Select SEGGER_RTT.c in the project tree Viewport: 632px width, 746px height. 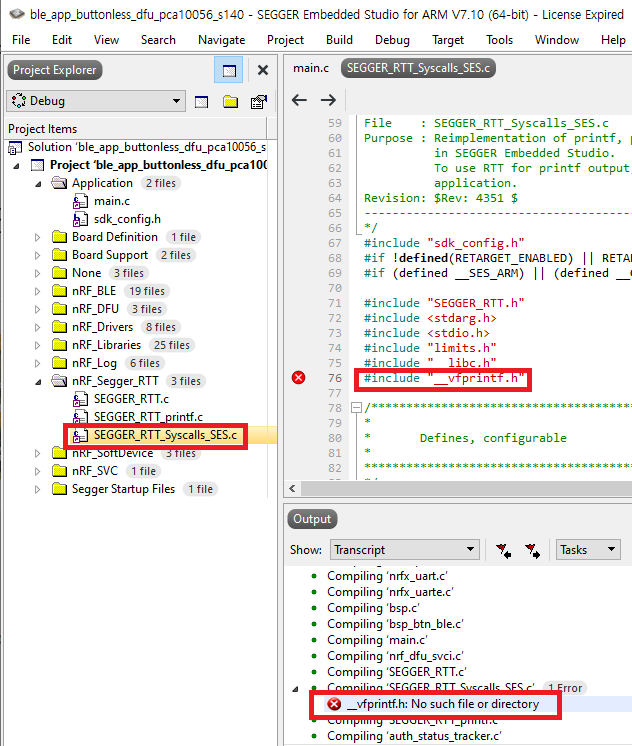pos(131,399)
